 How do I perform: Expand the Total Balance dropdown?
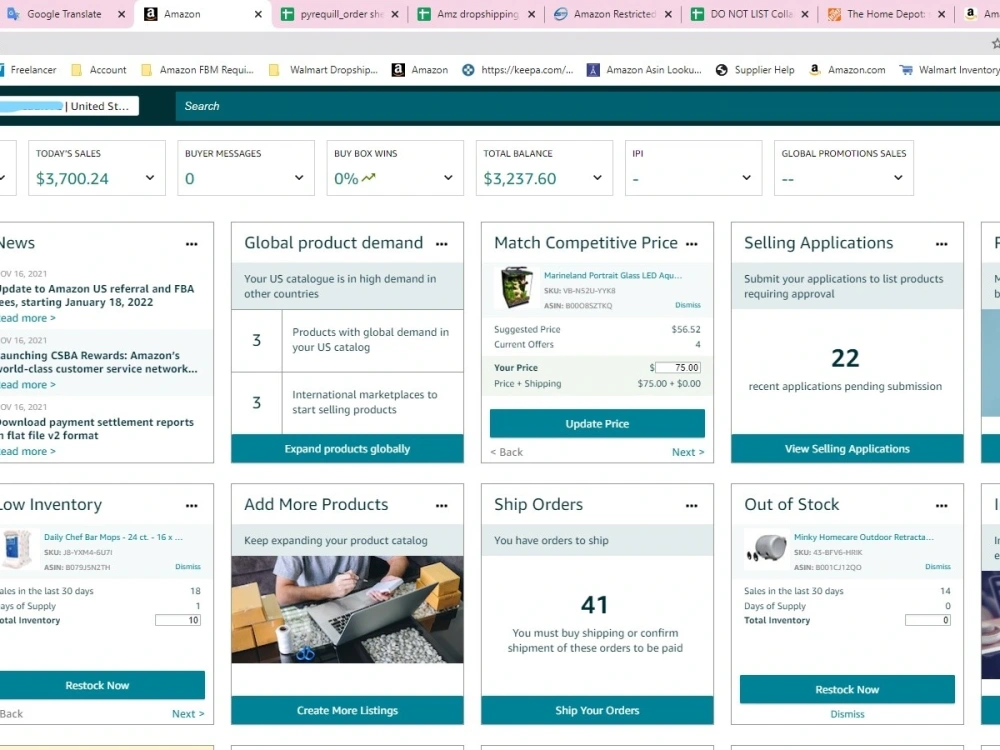click(598, 178)
